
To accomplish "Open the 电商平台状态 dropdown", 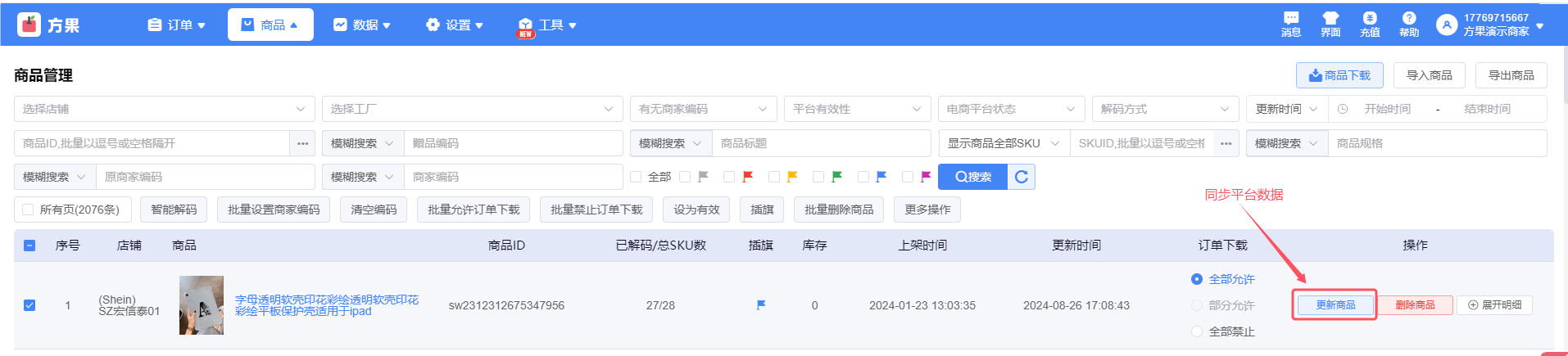I will tap(1011, 109).
